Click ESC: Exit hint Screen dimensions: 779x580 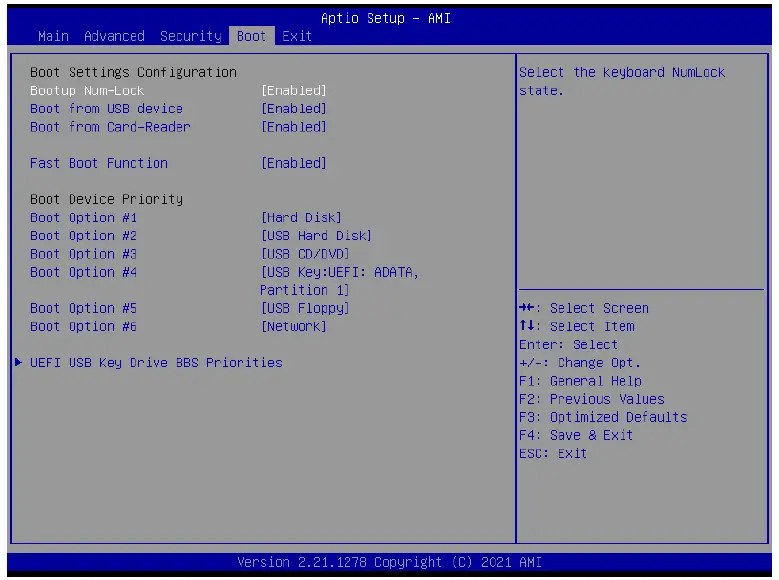(553, 454)
